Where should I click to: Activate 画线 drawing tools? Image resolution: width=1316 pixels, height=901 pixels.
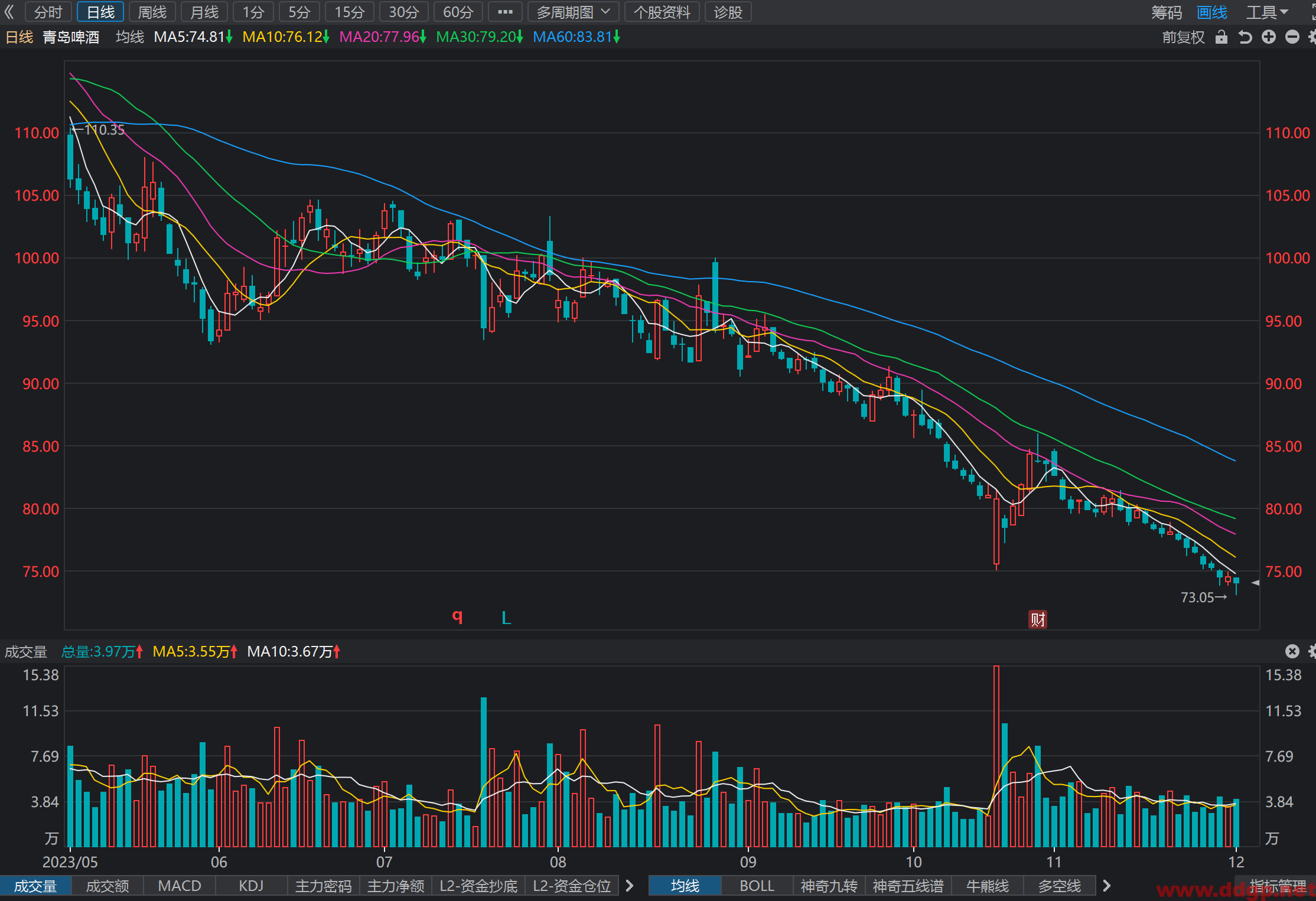click(x=1212, y=12)
